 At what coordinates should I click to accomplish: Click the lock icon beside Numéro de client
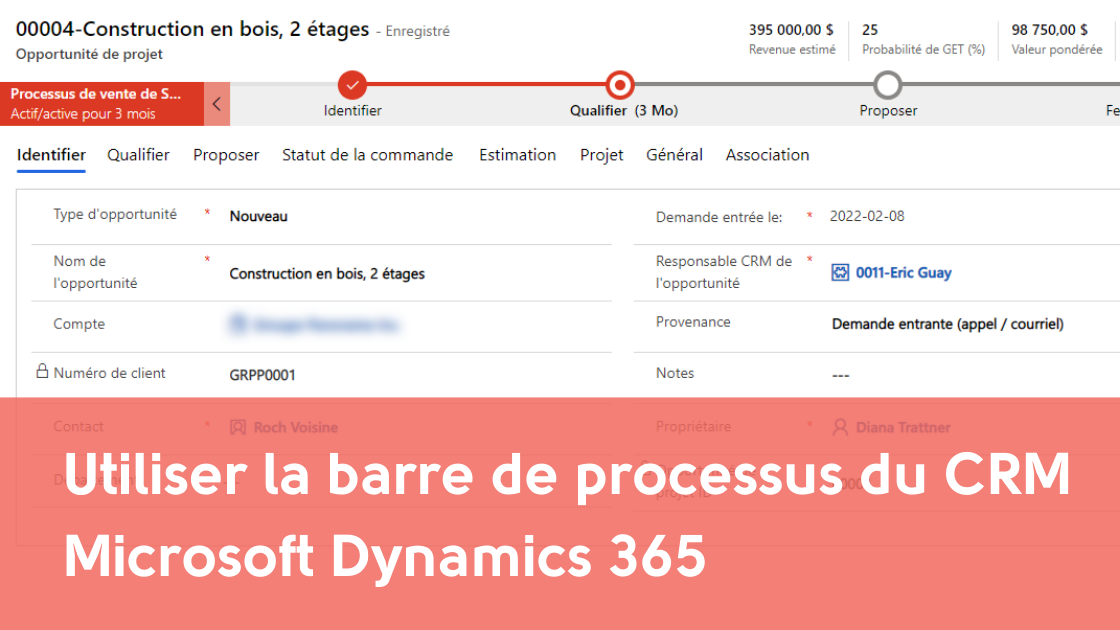(42, 372)
